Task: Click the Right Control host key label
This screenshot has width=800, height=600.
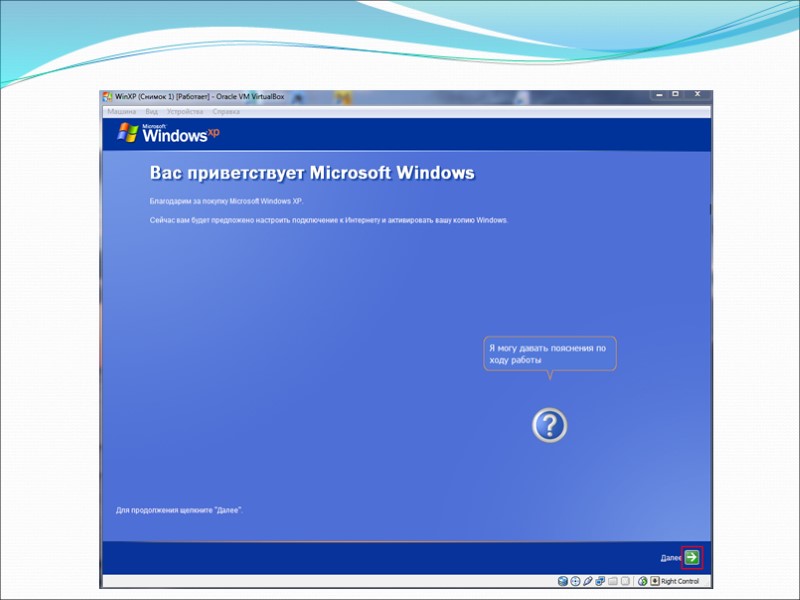Action: [680, 581]
